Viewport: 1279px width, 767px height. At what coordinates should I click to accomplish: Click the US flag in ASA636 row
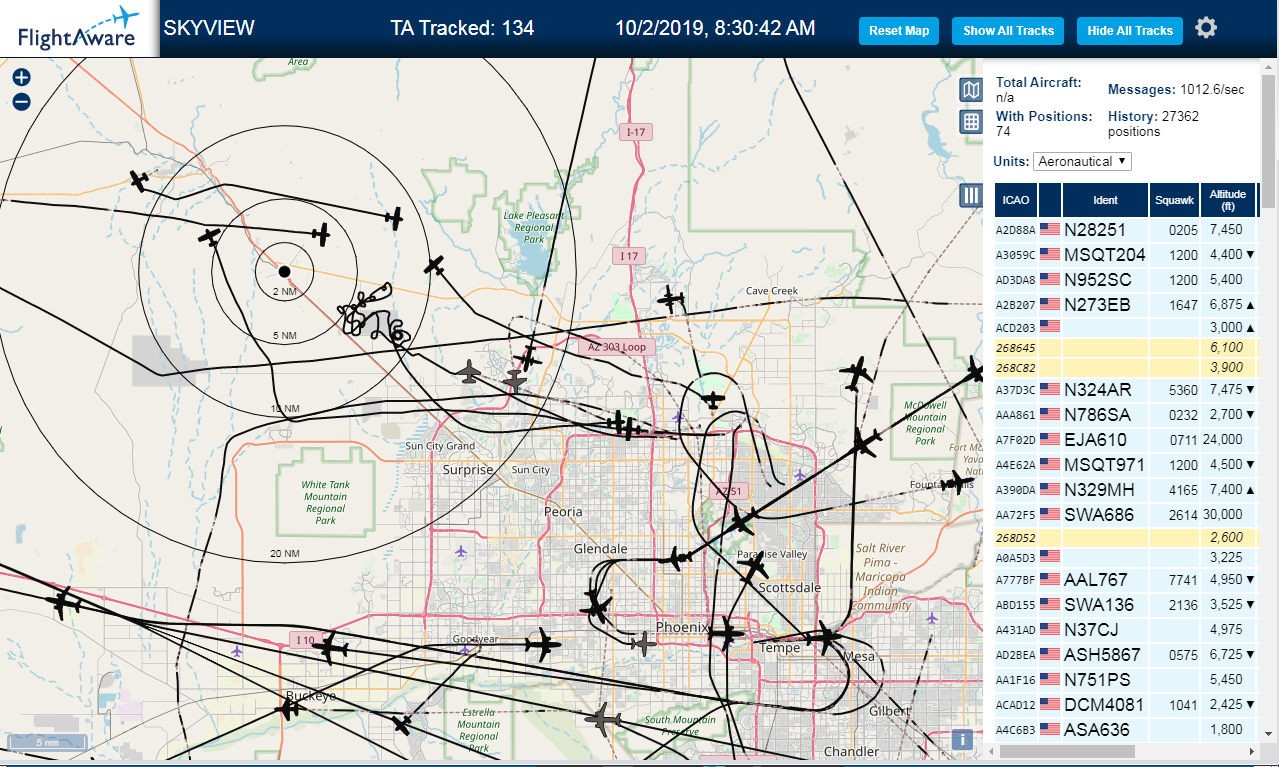click(x=1050, y=730)
